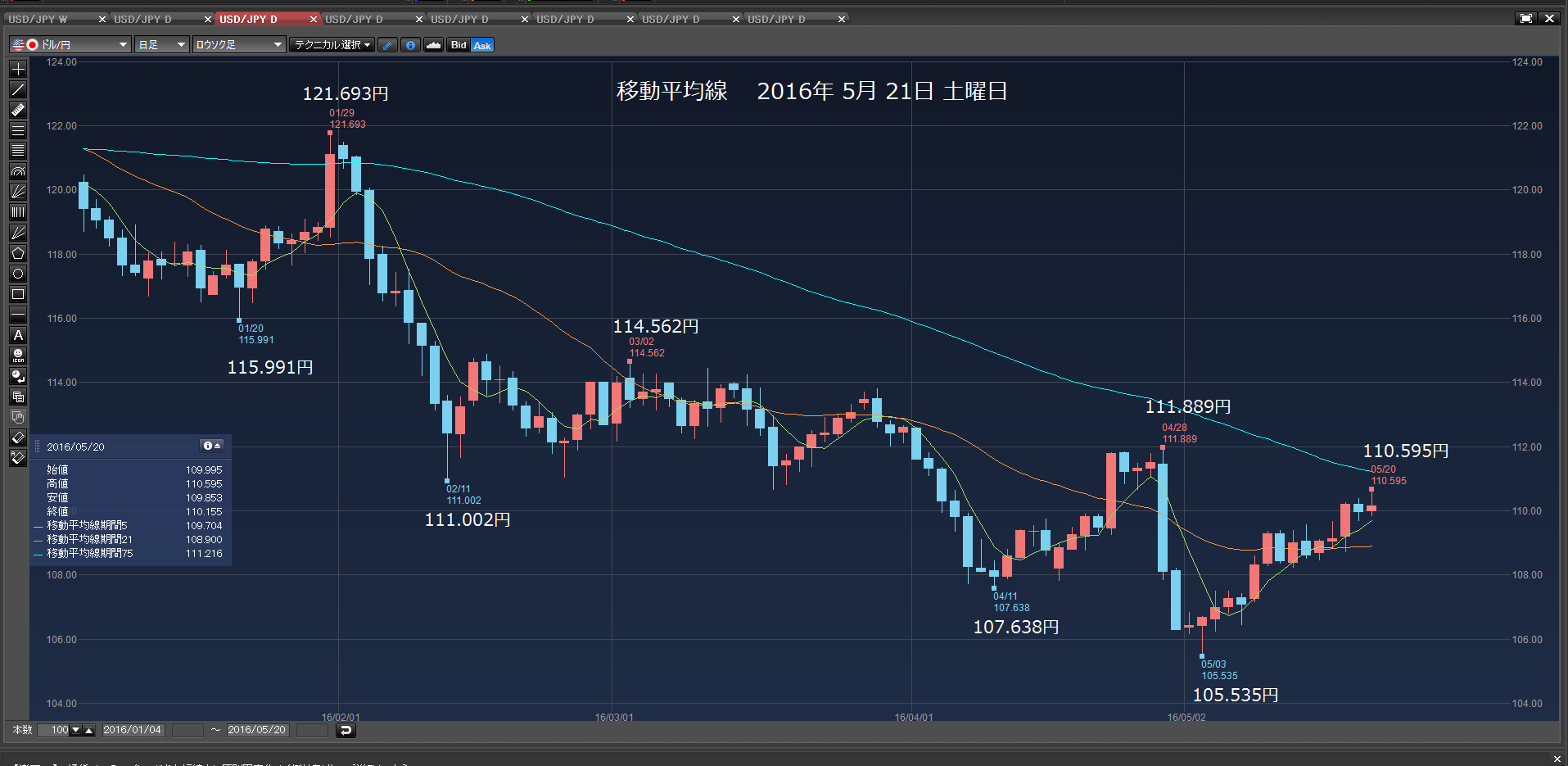Click the copy drawings tool
Screen dimensions: 1568x766
18,397
